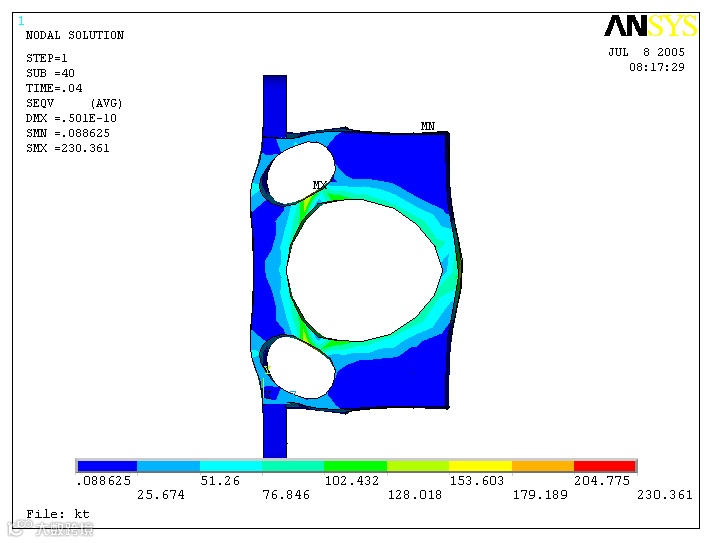Image resolution: width=708 pixels, height=543 pixels.
Task: Click the JUL 8 2005 date
Action: coord(646,52)
